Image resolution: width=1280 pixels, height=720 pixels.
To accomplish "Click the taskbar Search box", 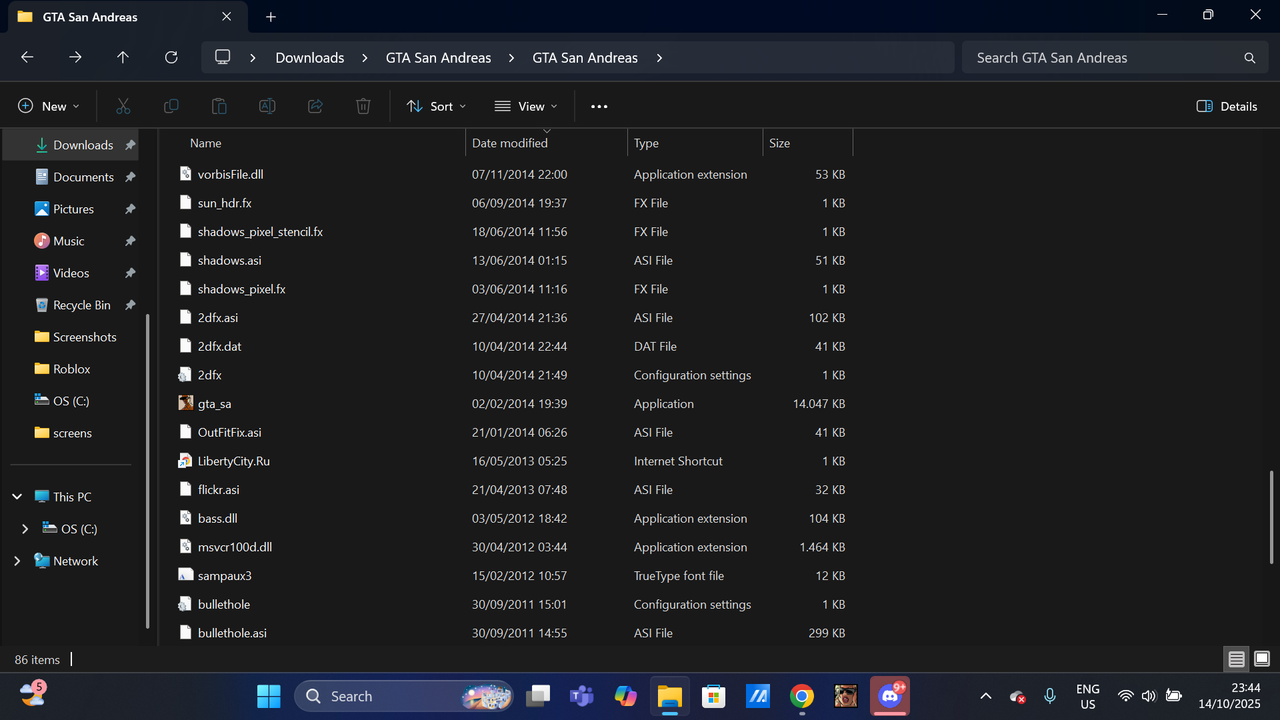I will point(404,696).
